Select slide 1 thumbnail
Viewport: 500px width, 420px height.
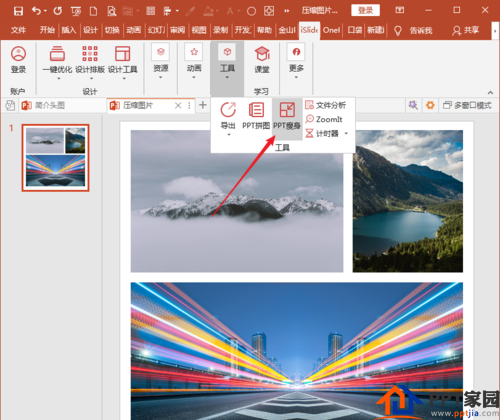(x=55, y=158)
